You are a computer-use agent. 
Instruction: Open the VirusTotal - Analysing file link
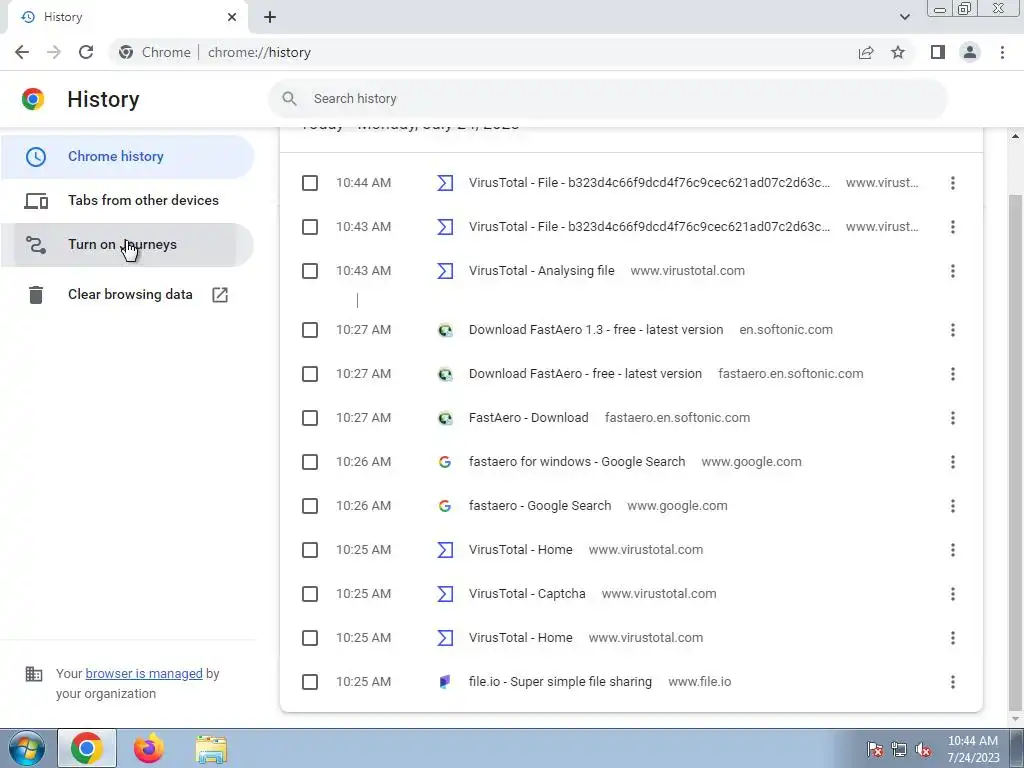(541, 270)
